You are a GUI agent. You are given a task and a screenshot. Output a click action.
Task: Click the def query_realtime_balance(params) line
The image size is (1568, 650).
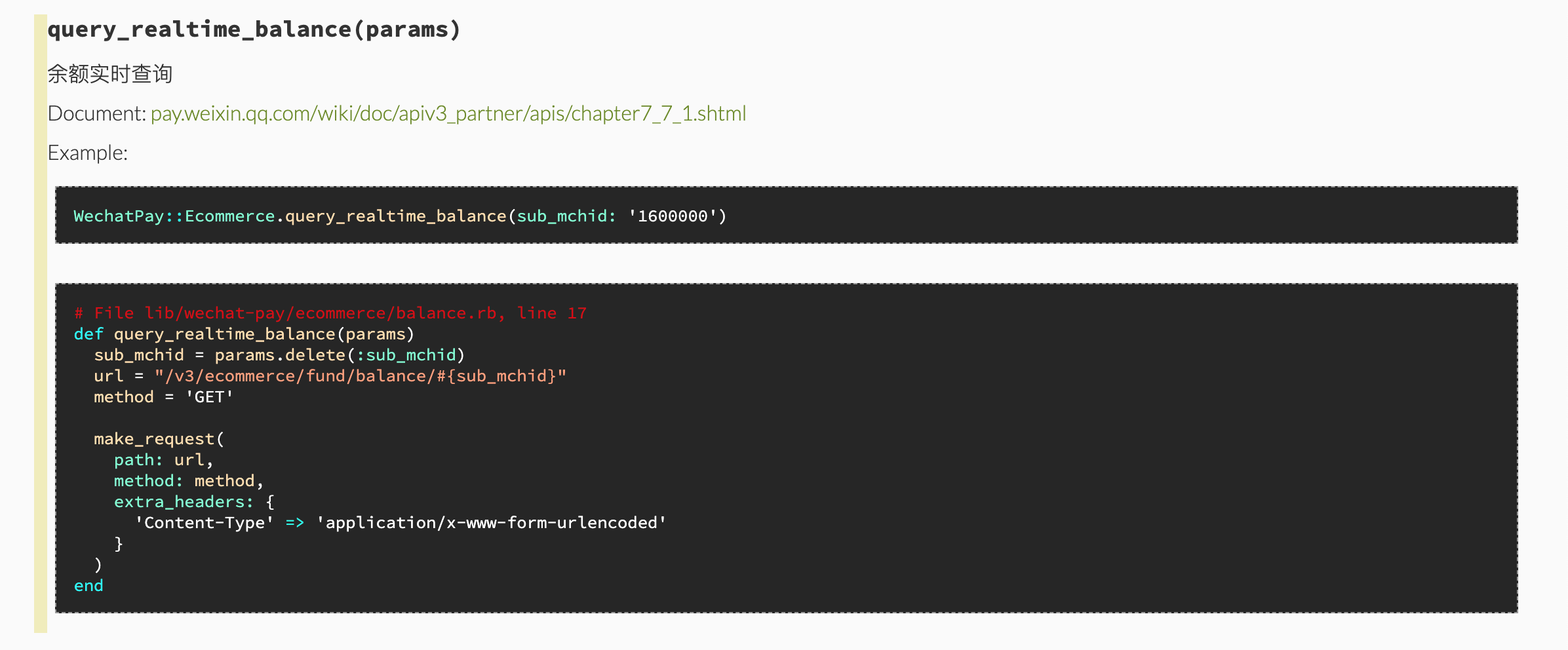tap(244, 334)
